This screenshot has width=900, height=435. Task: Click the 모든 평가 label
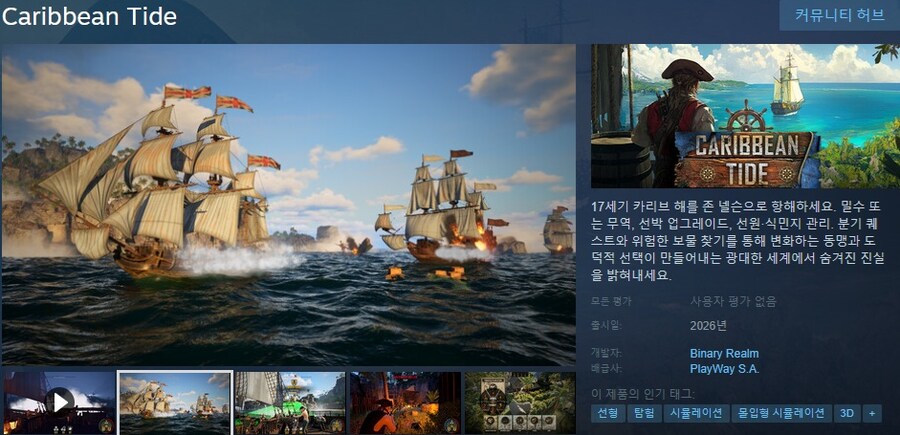pyautogui.click(x=611, y=301)
